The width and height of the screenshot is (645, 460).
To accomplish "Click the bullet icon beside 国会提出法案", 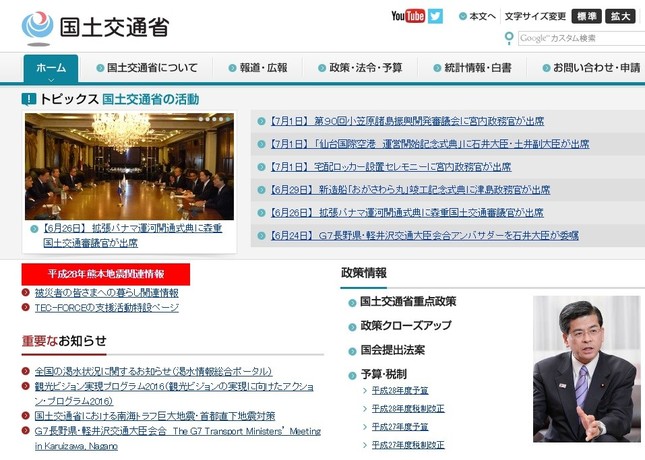I will 352,352.
